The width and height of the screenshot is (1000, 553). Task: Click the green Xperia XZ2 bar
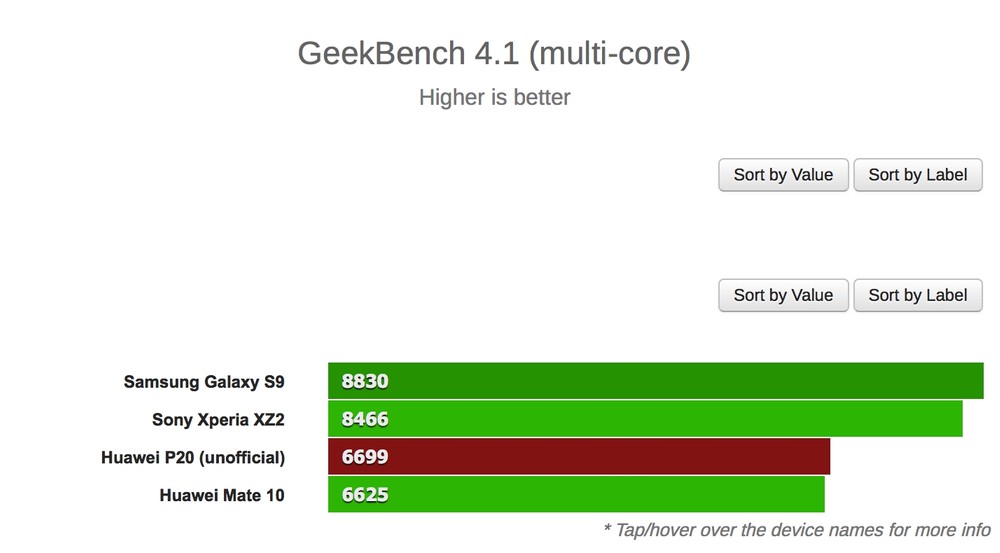645,418
